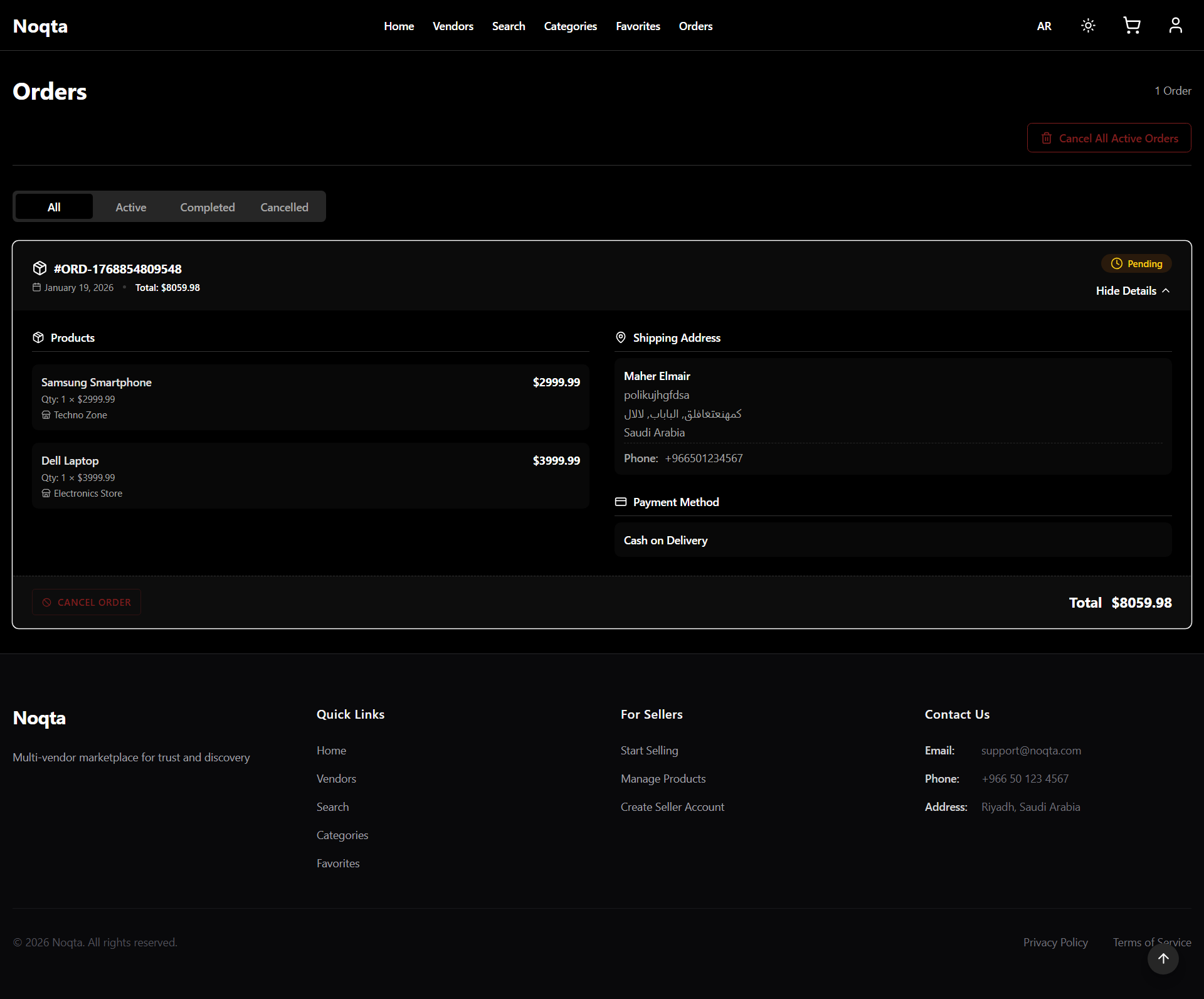Open footer Categories quick link

(x=342, y=835)
